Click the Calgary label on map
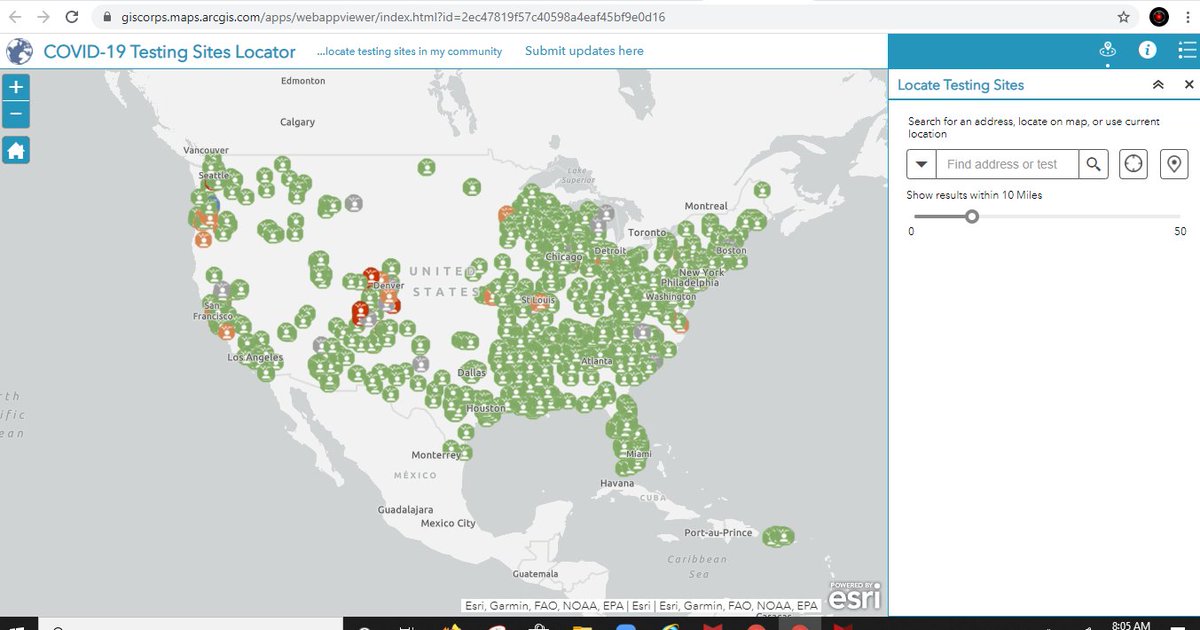The height and width of the screenshot is (630, 1200). coord(297,122)
